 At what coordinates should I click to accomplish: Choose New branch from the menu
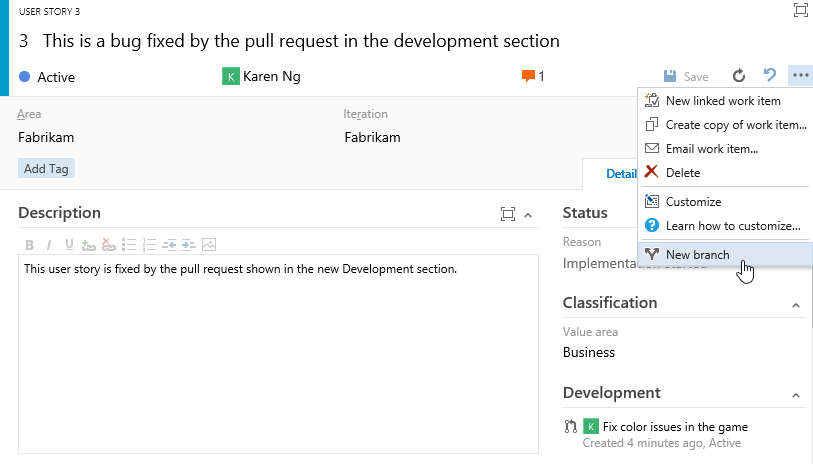[725, 255]
